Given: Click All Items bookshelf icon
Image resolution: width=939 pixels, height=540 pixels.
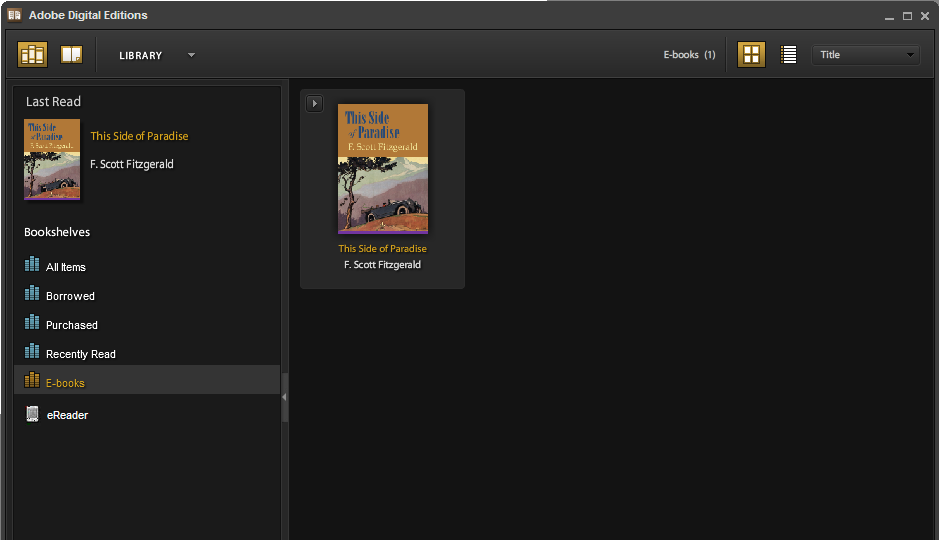Looking at the screenshot, I should coord(32,264).
